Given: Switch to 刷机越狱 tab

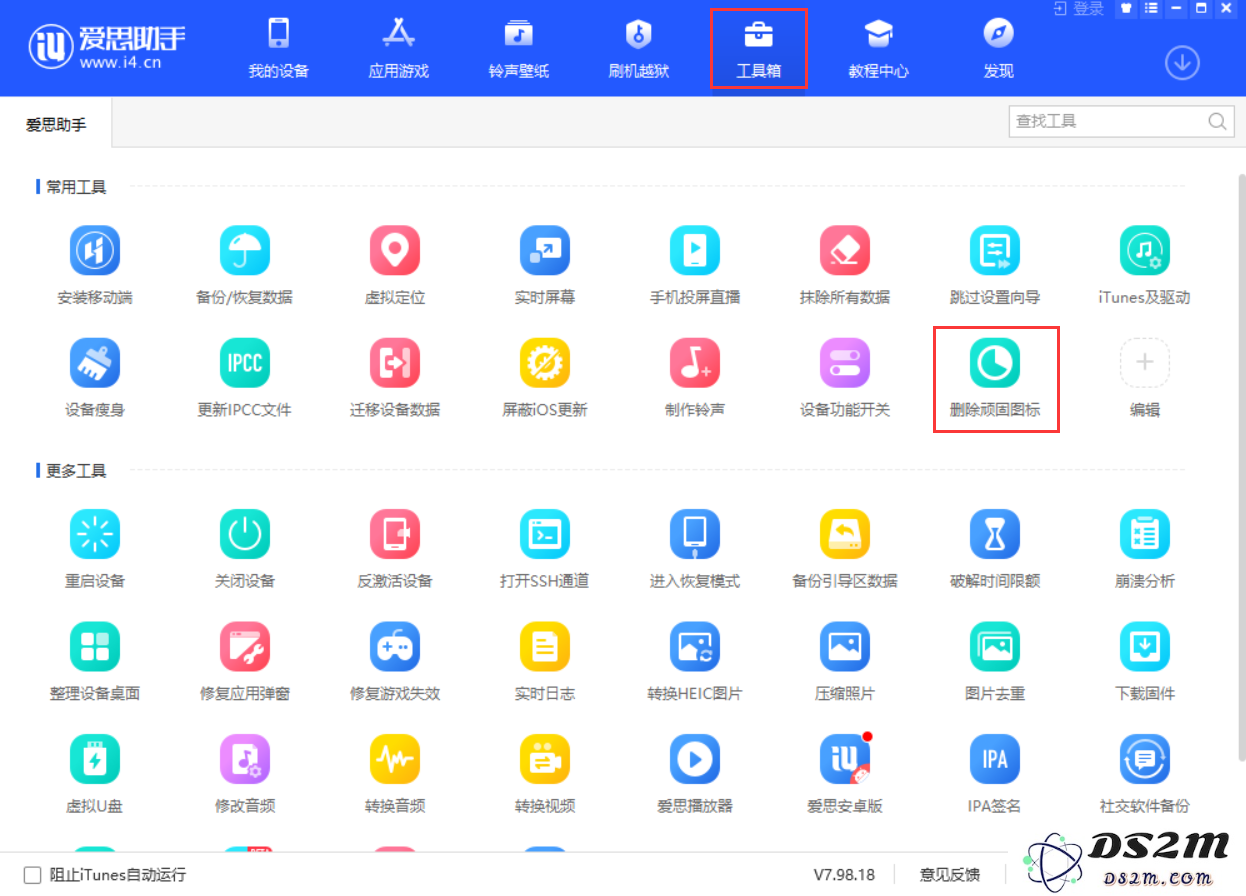Looking at the screenshot, I should [x=639, y=48].
